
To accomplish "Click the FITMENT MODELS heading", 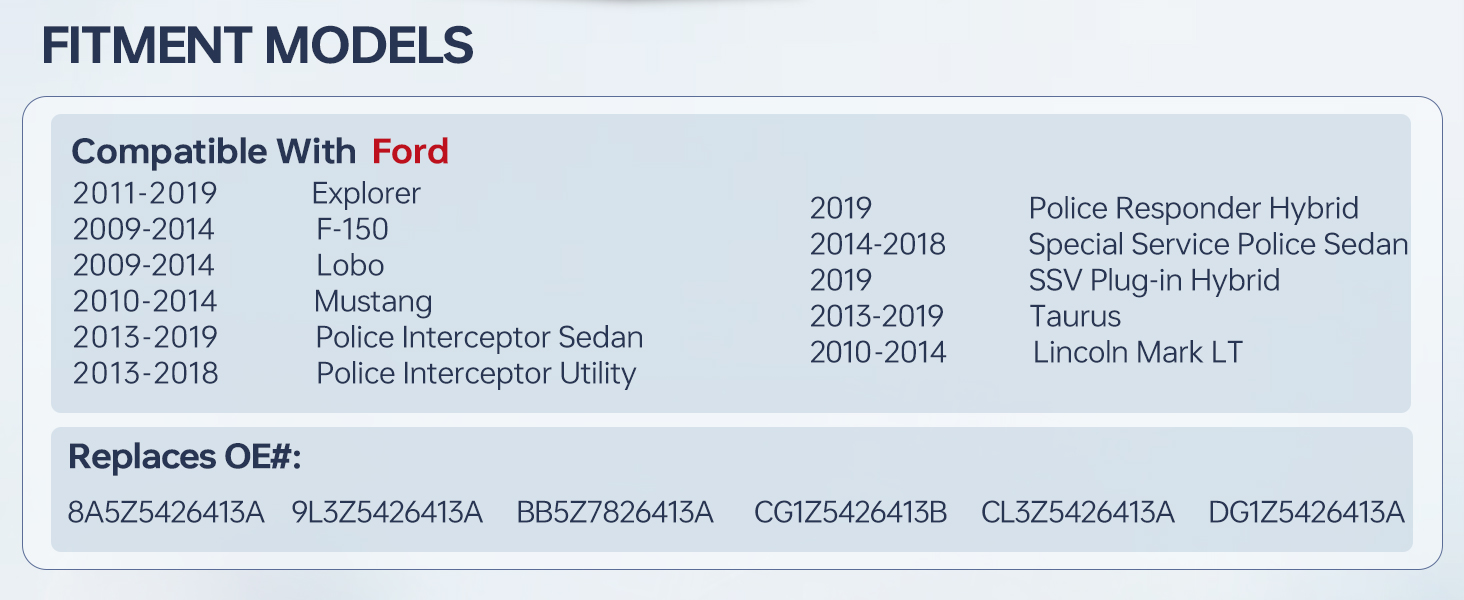I will pos(257,46).
